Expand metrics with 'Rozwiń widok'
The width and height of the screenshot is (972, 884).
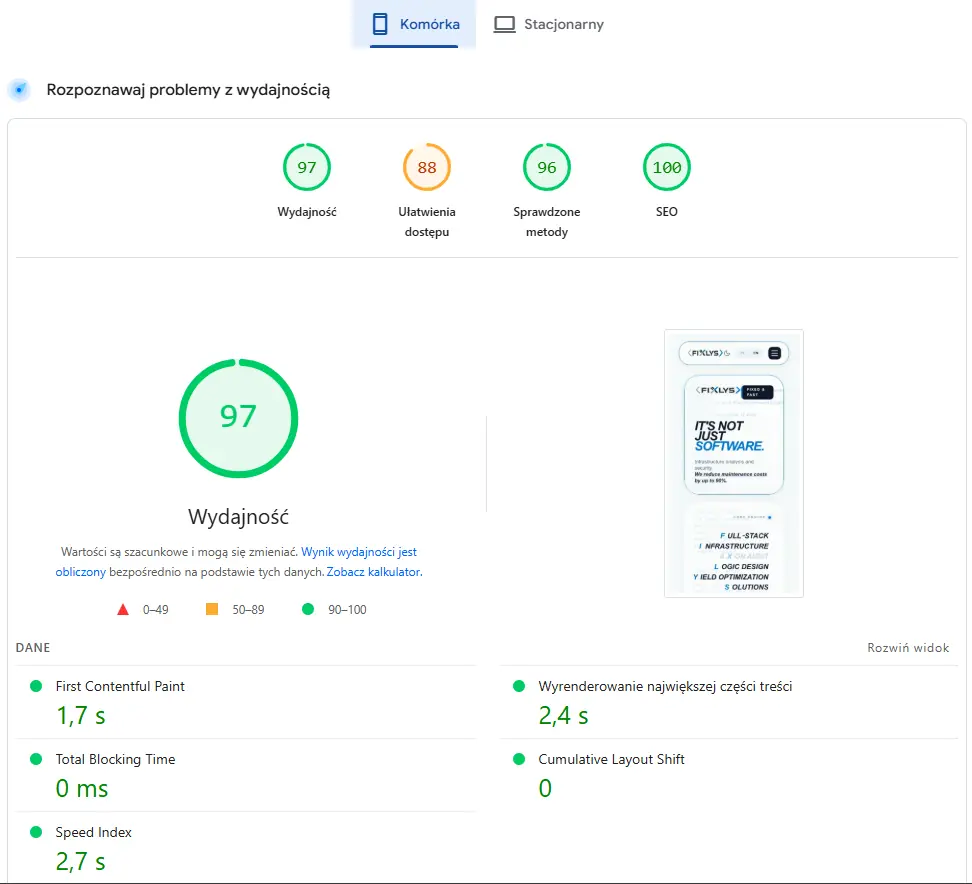point(908,648)
